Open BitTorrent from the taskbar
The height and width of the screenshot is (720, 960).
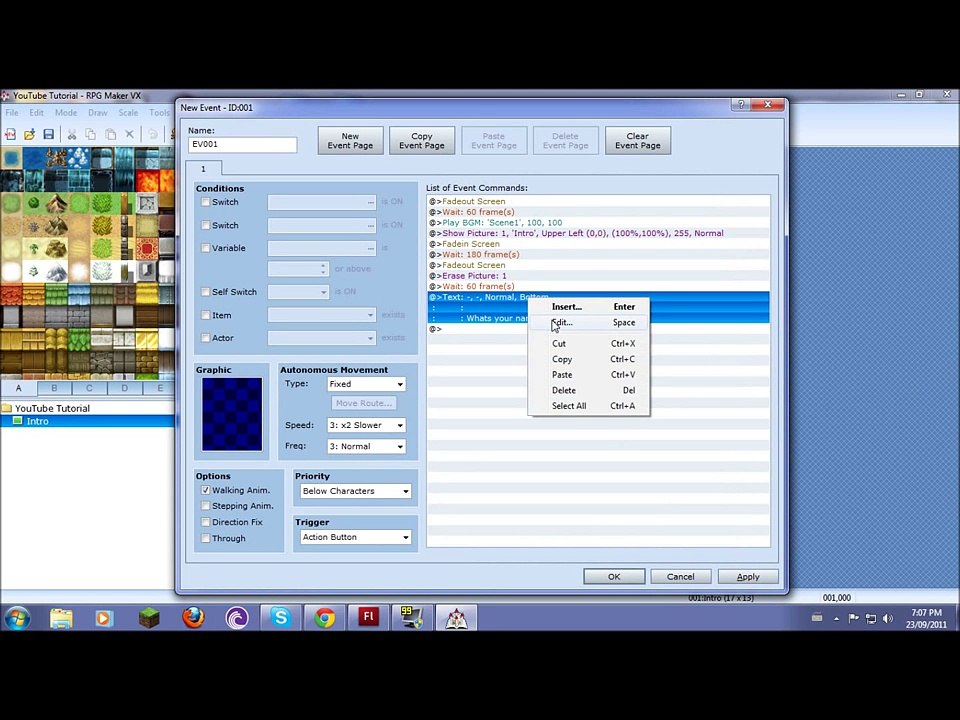click(x=237, y=618)
